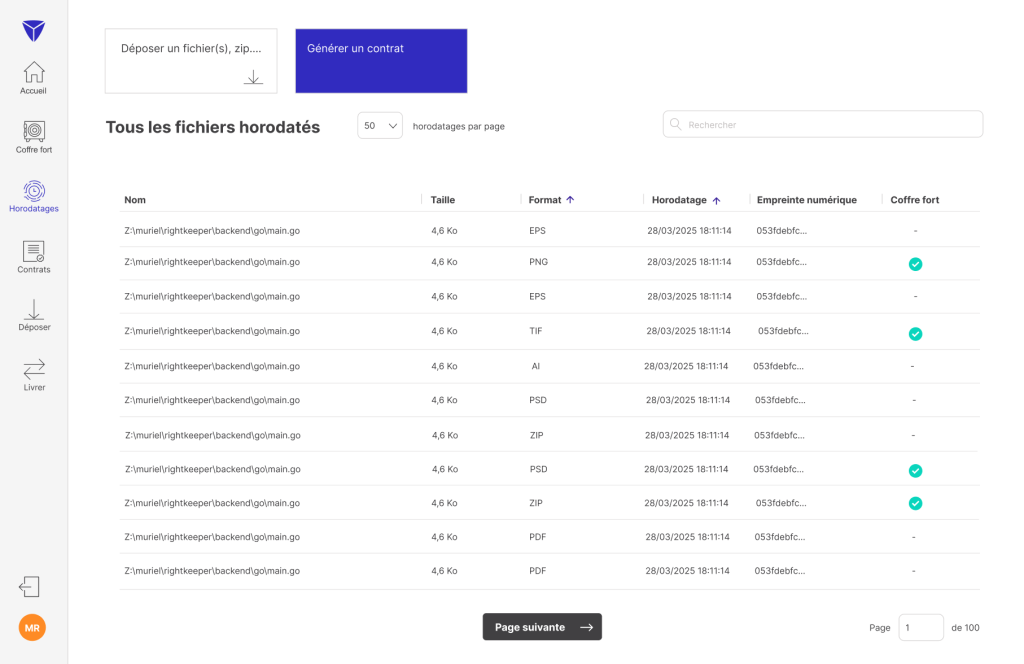Click the vault checkmark on the PNG row
1024x664 pixels.
tap(916, 264)
